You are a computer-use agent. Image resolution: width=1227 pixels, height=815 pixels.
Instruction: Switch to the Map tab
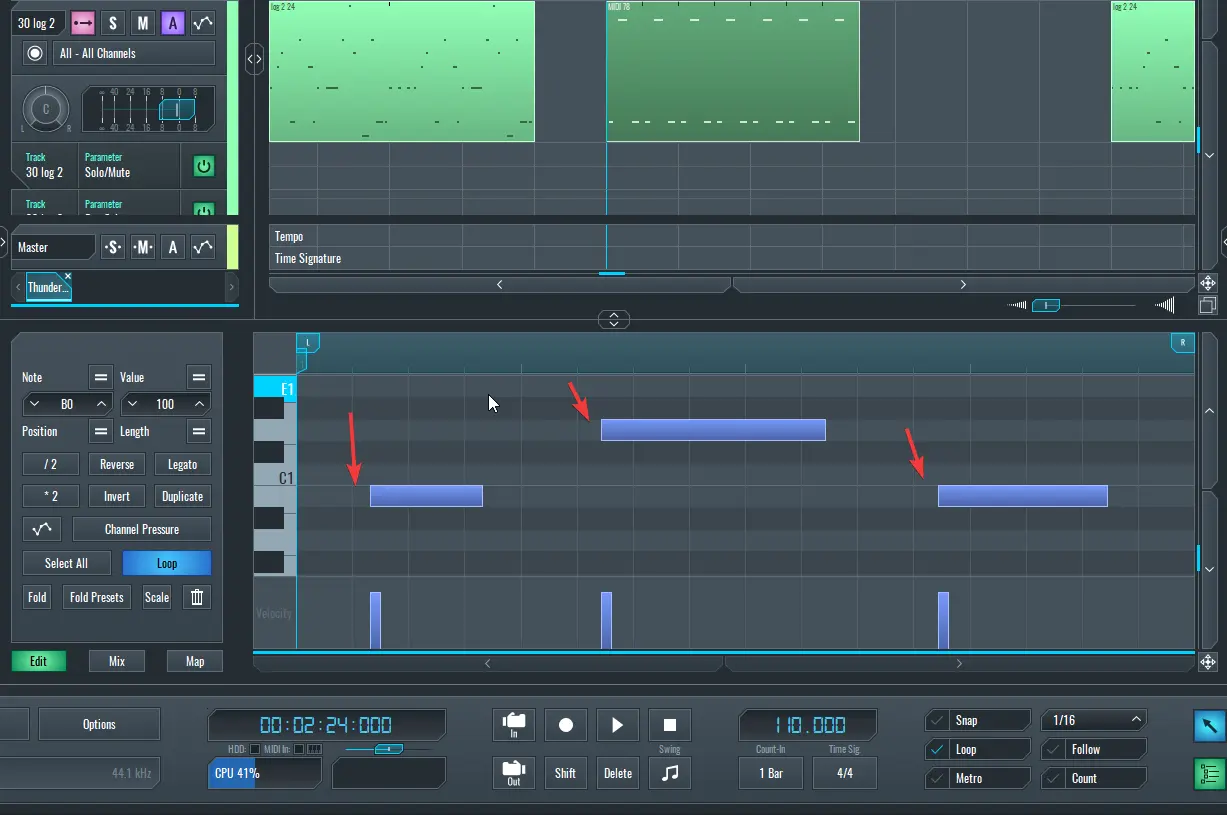pyautogui.click(x=195, y=661)
